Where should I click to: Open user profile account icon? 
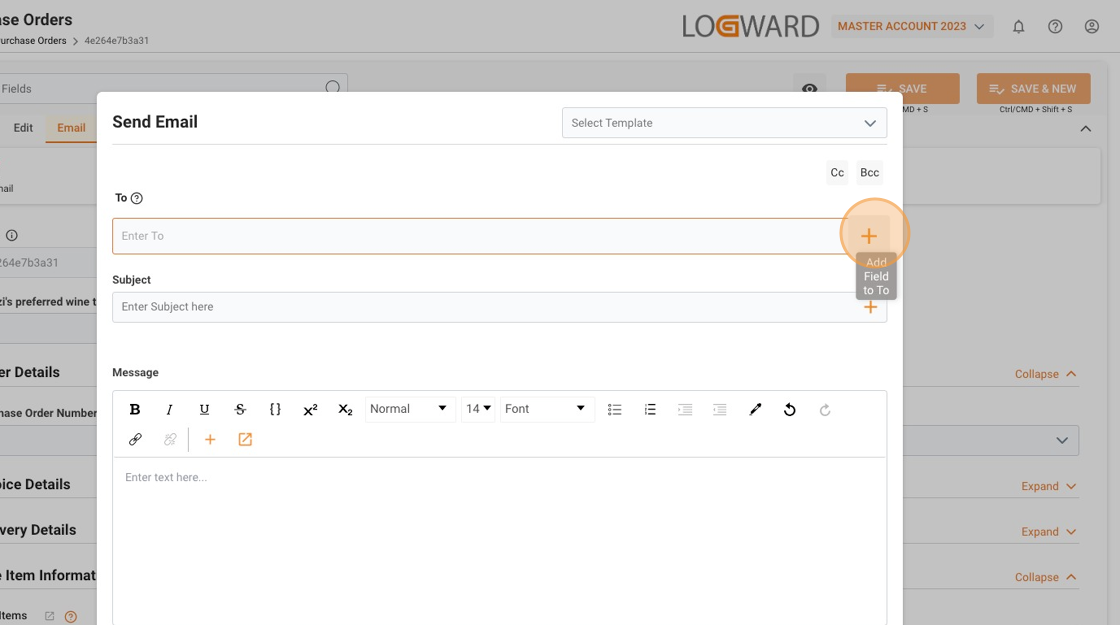pyautogui.click(x=1091, y=26)
